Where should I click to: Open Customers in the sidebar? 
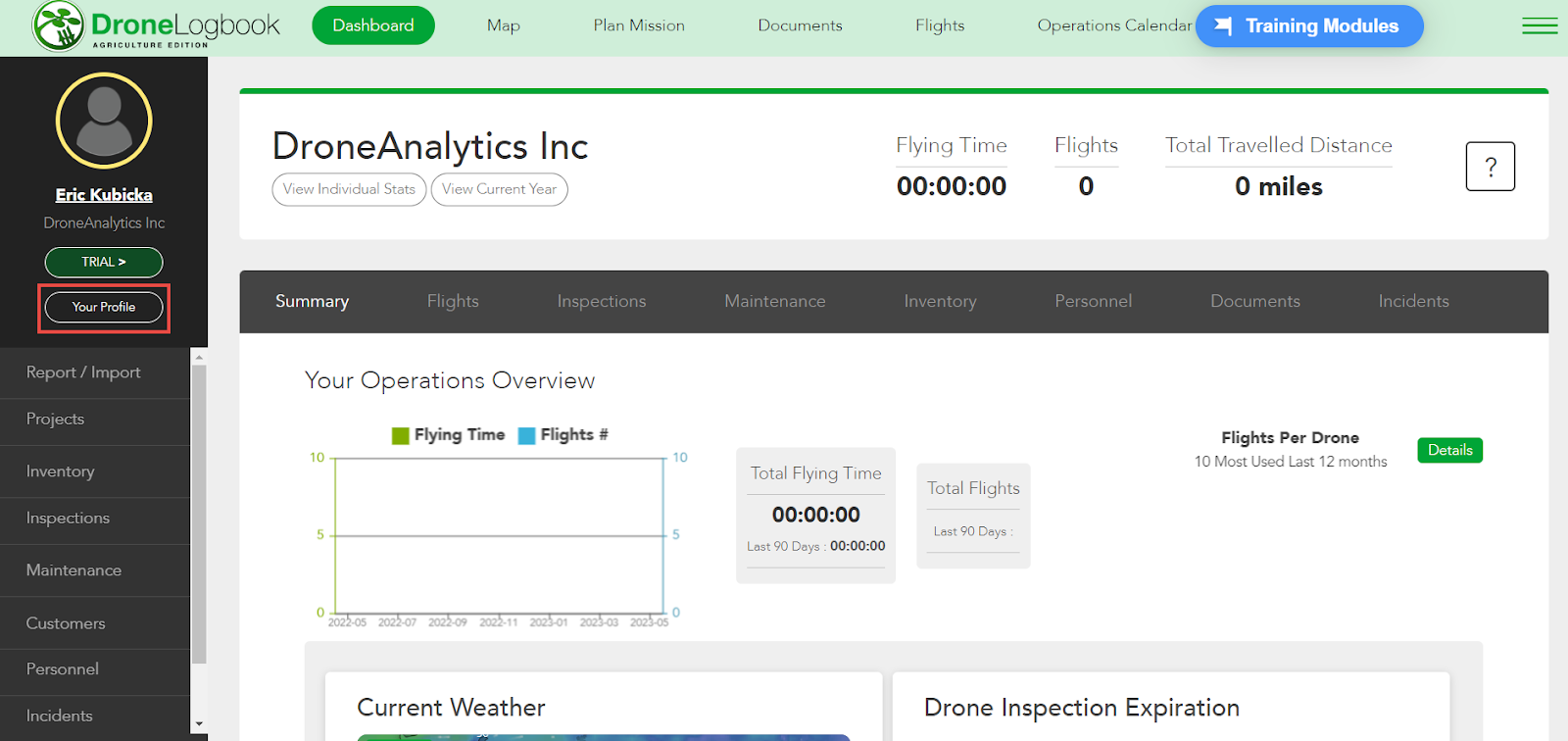coord(95,623)
